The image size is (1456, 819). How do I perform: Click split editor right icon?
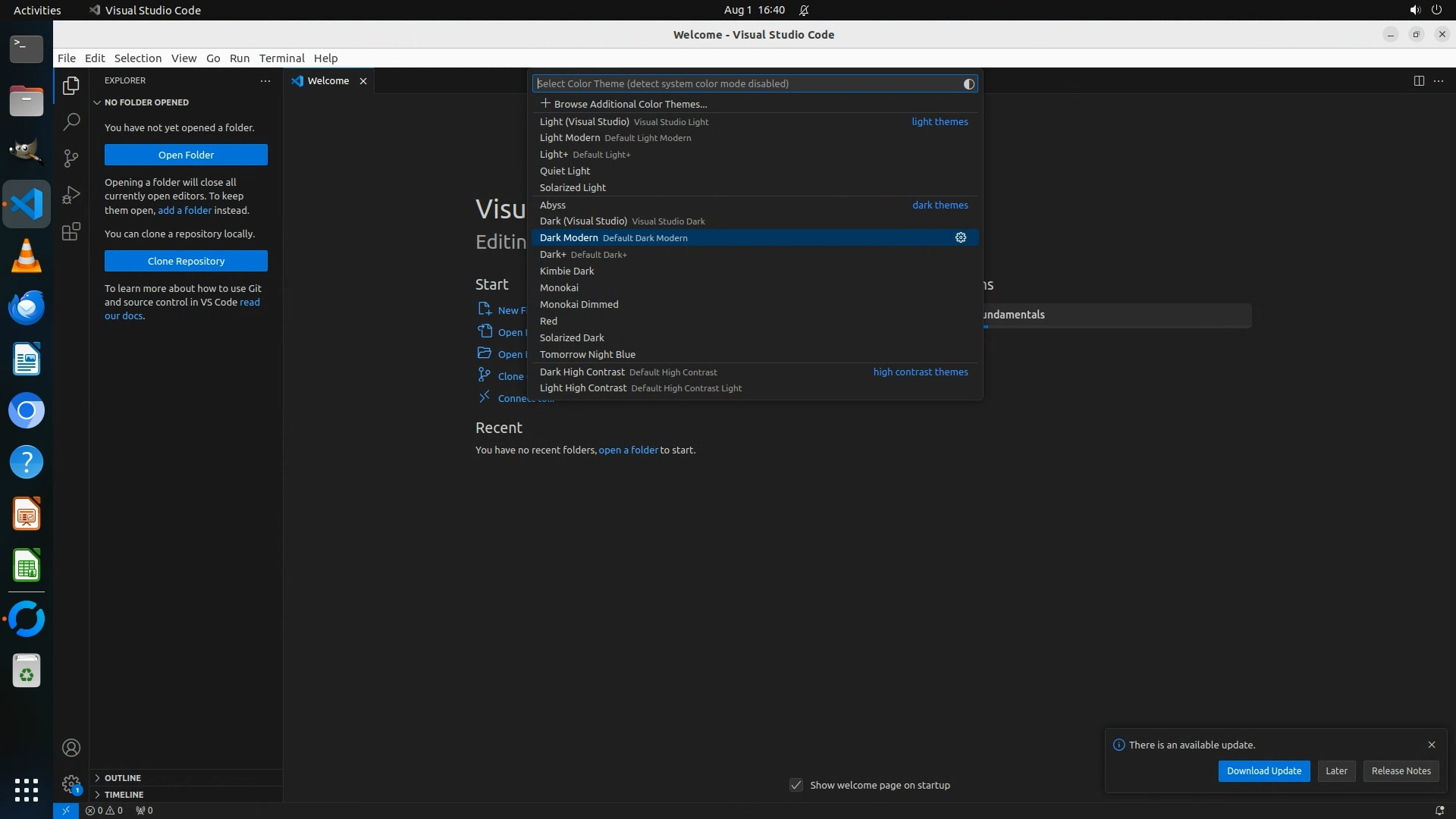click(x=1419, y=81)
